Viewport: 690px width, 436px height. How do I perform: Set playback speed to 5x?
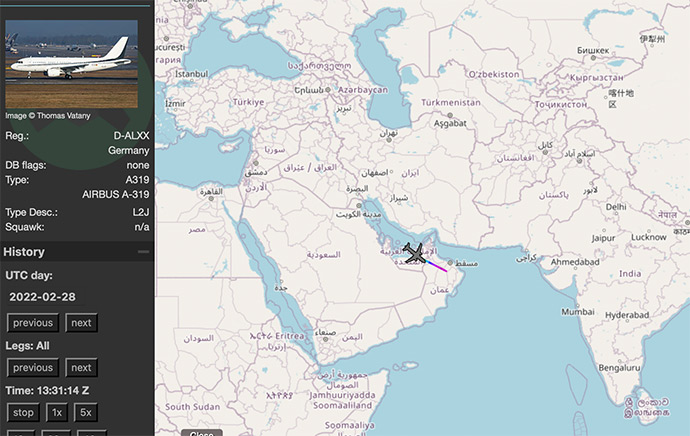86,412
